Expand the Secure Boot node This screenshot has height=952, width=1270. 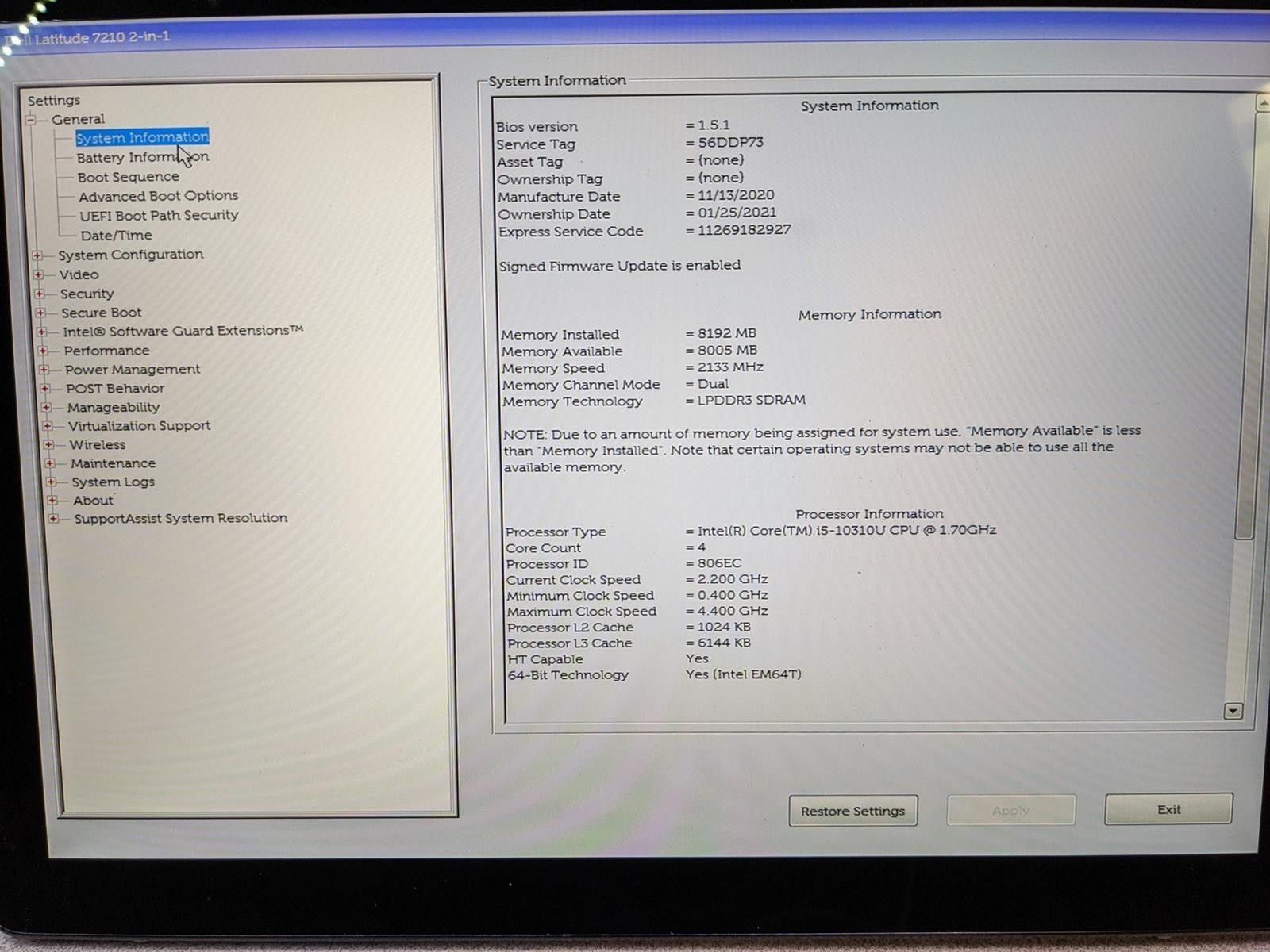pos(40,313)
